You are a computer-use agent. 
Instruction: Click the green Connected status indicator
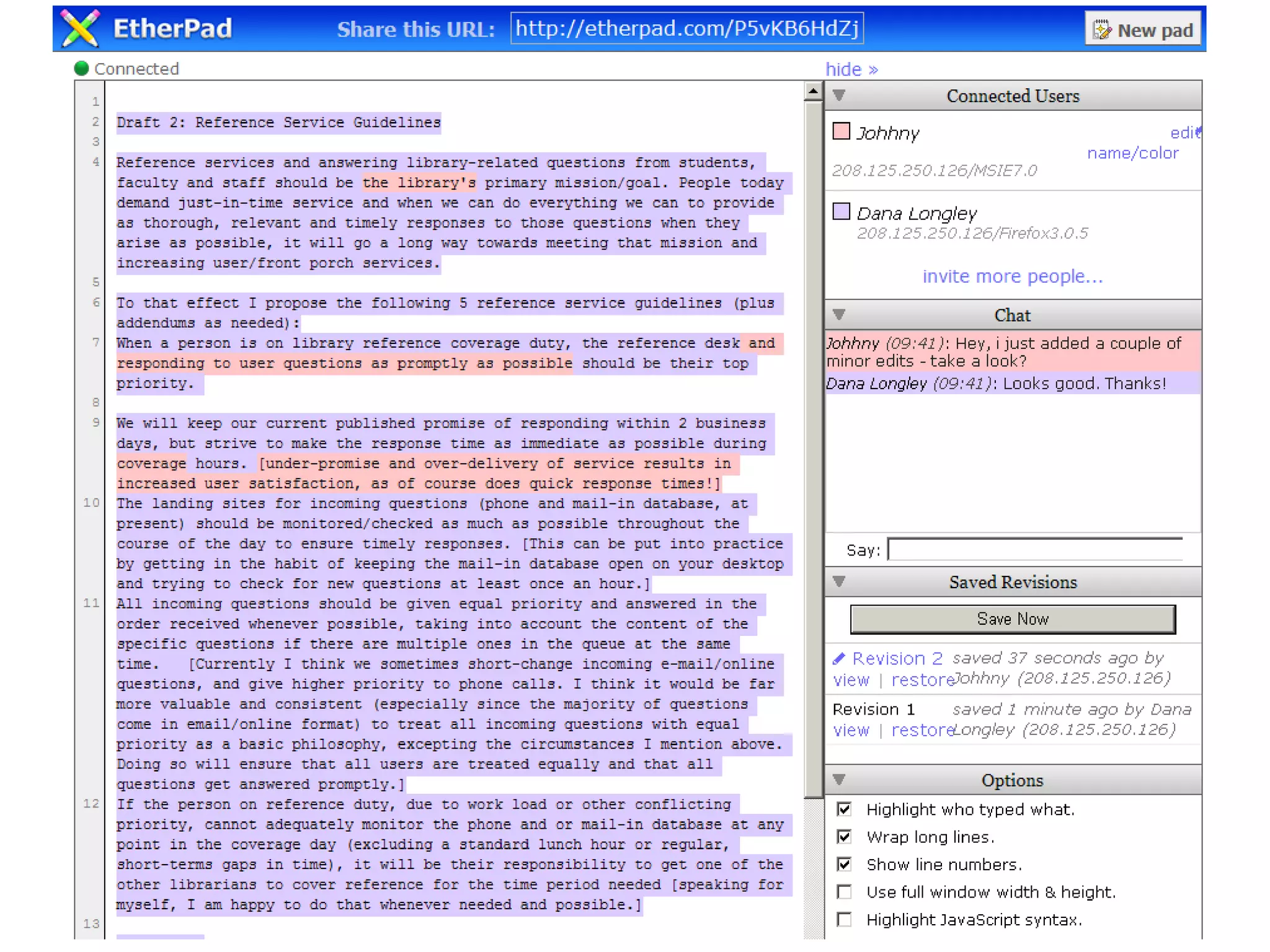[81, 68]
